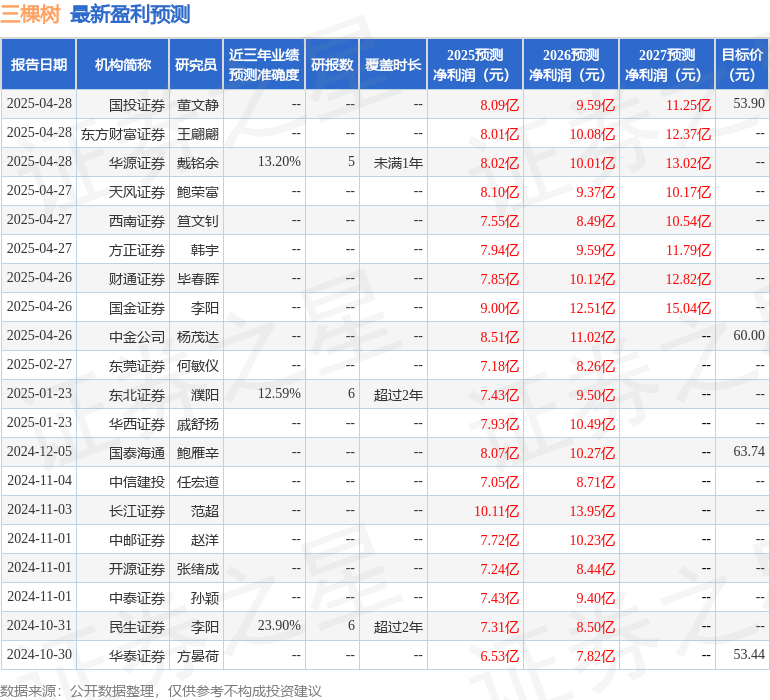Select institution 国泰海通

click(137, 453)
